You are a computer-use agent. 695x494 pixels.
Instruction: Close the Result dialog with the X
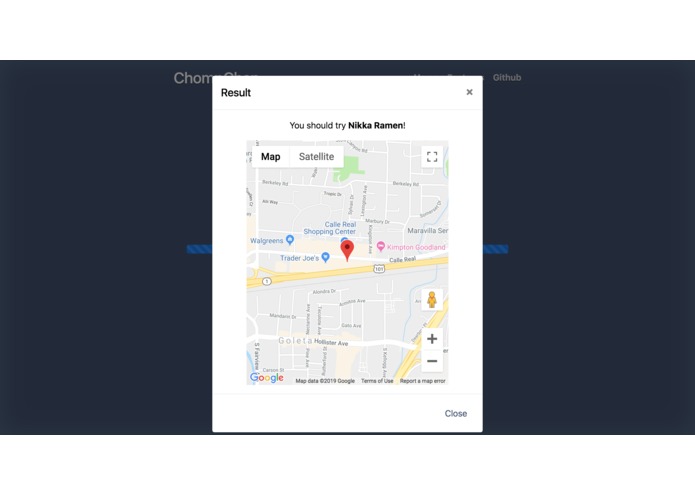[469, 92]
